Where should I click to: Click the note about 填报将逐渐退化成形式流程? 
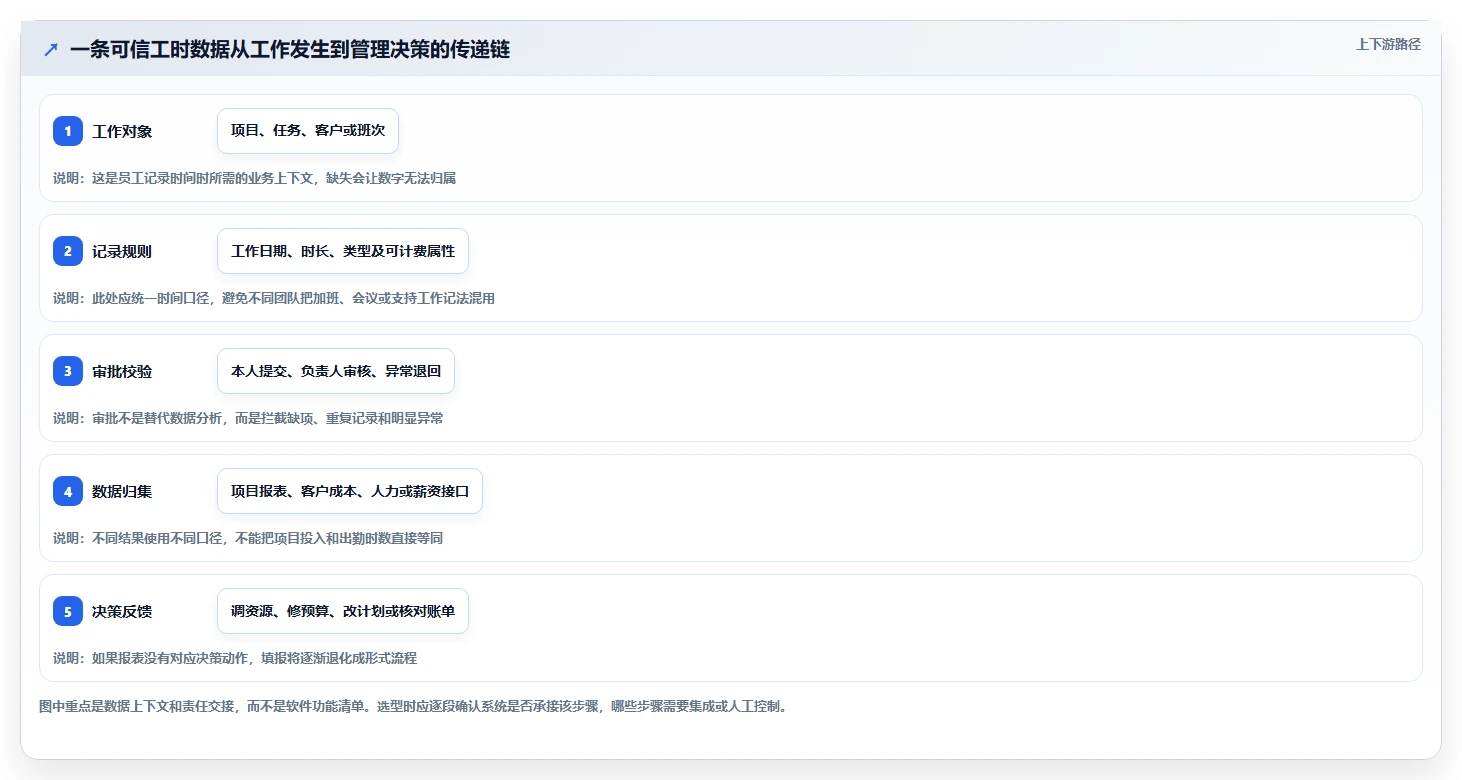pos(235,658)
